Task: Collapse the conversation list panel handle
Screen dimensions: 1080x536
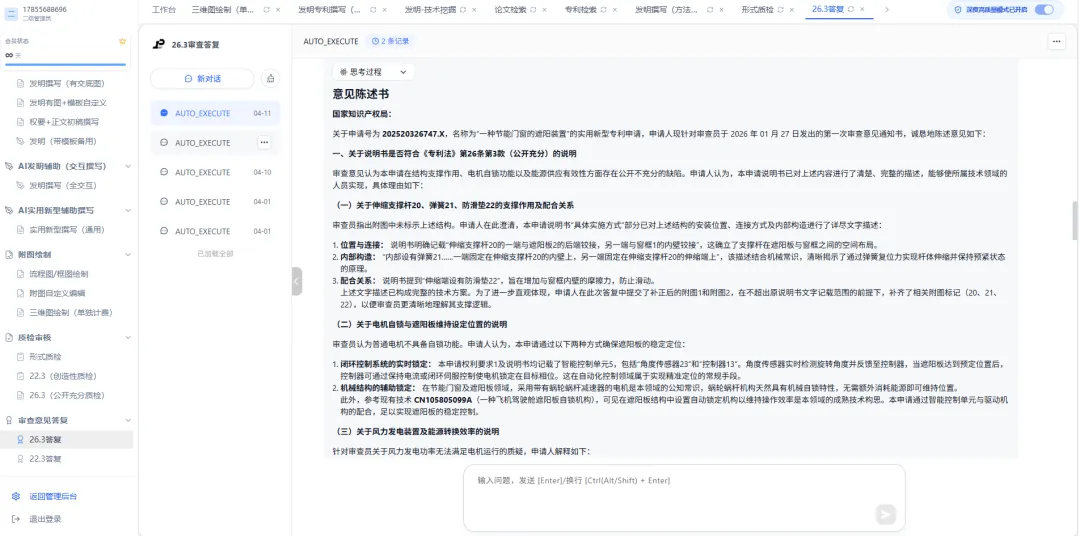Action: (297, 281)
